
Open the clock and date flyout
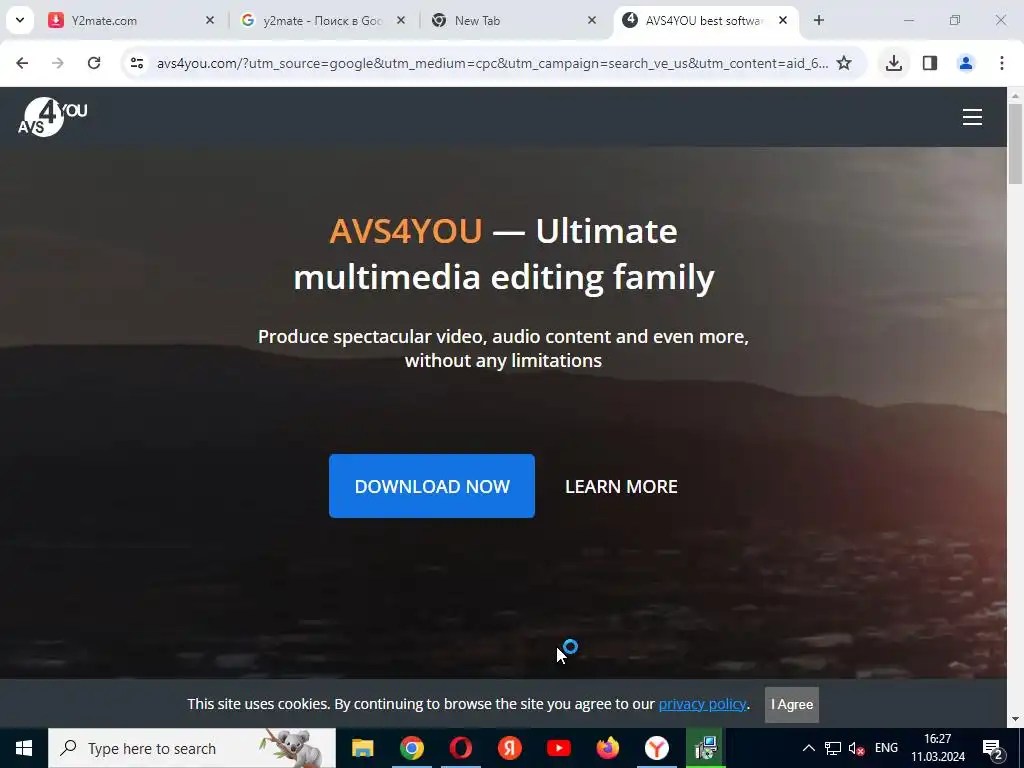point(938,748)
